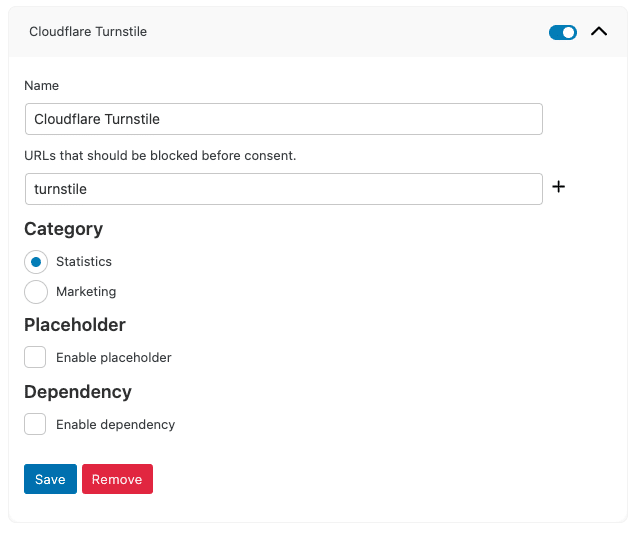Click the red Remove button
Viewport: 636px width, 533px height.
[117, 479]
